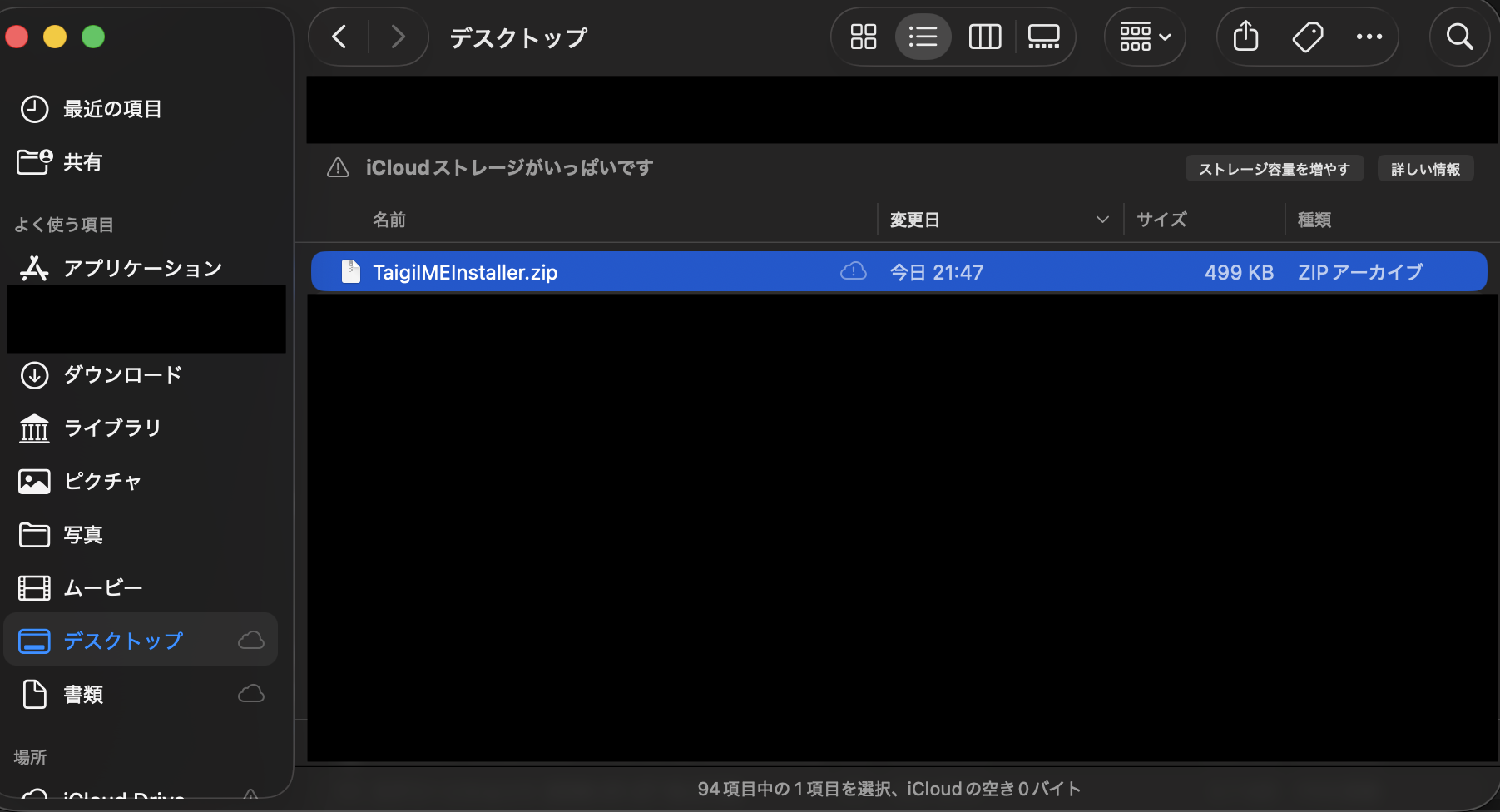Switch to icon view
The height and width of the screenshot is (812, 1500).
(x=863, y=37)
